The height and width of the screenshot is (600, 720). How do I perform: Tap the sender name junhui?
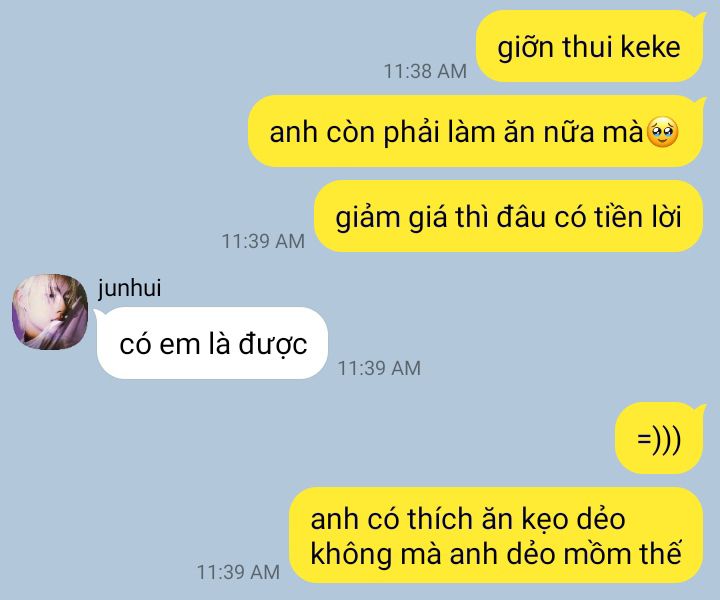pos(129,288)
